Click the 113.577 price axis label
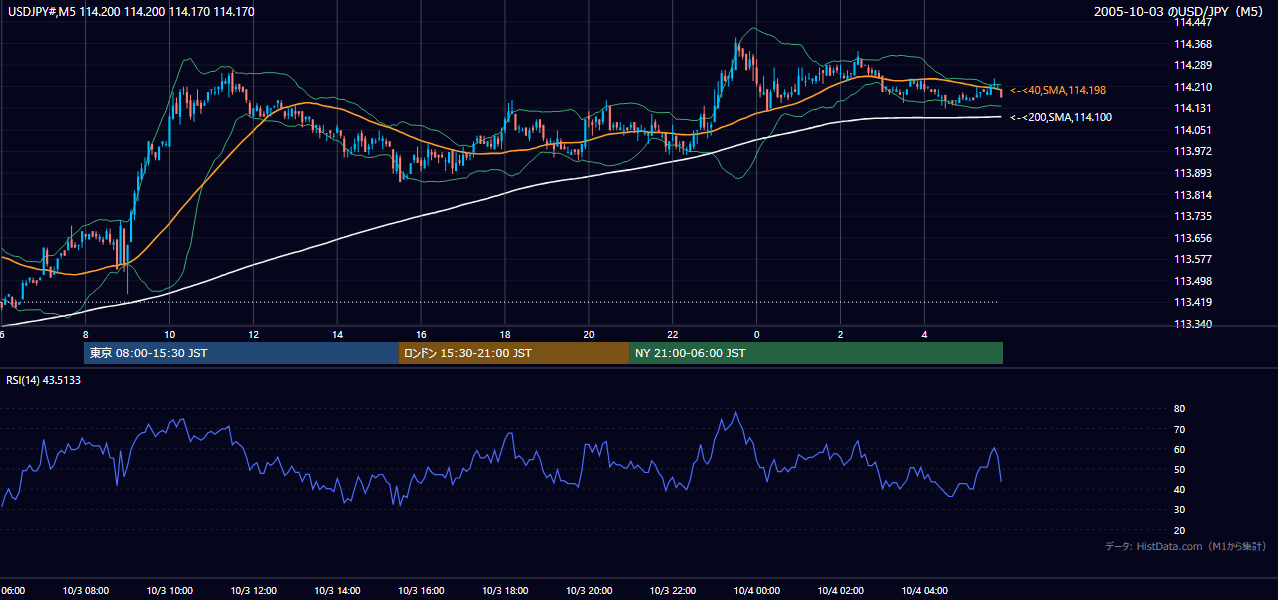 [x=1192, y=259]
